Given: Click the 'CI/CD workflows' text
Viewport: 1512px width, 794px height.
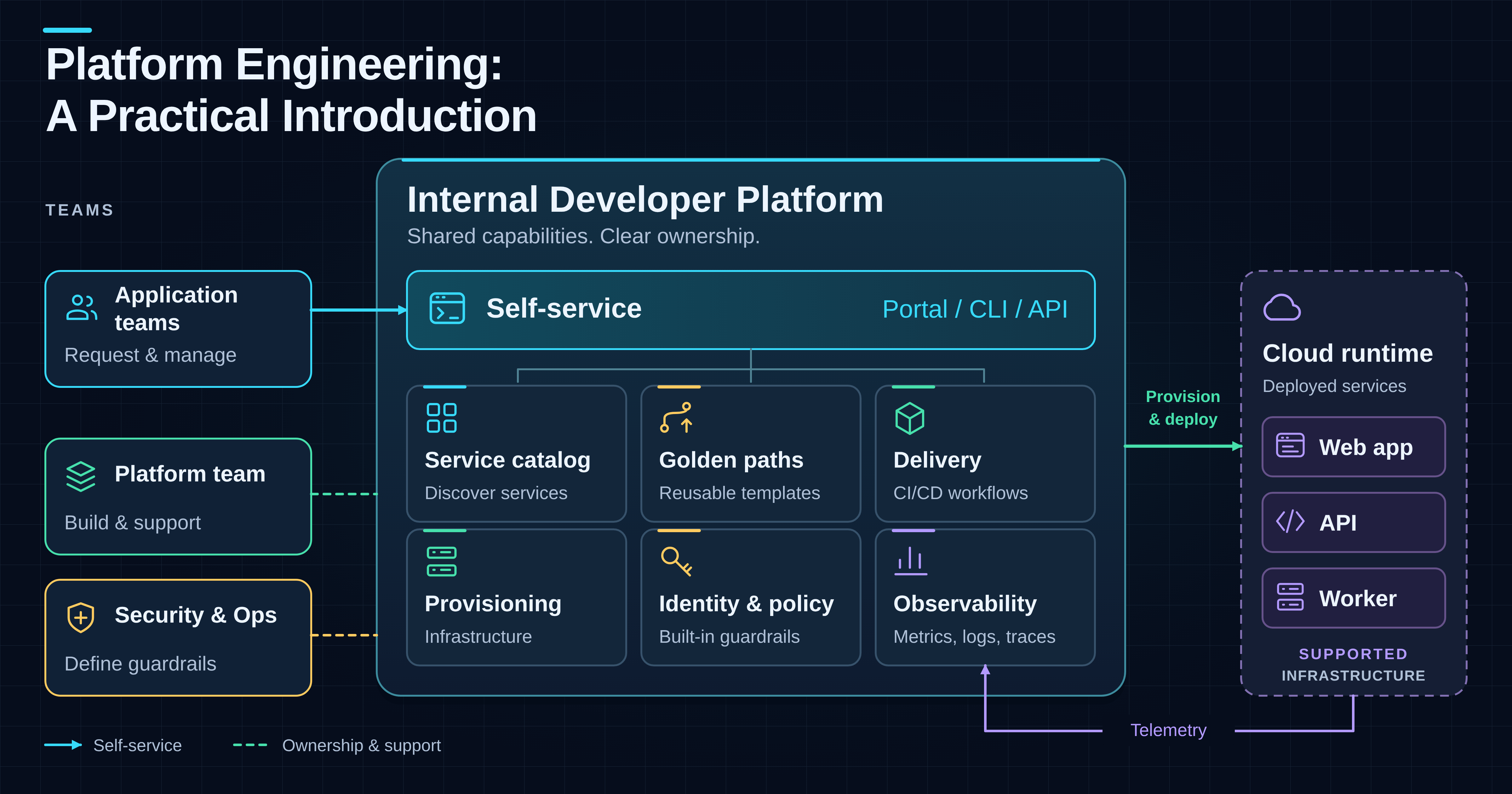Looking at the screenshot, I should (x=960, y=493).
